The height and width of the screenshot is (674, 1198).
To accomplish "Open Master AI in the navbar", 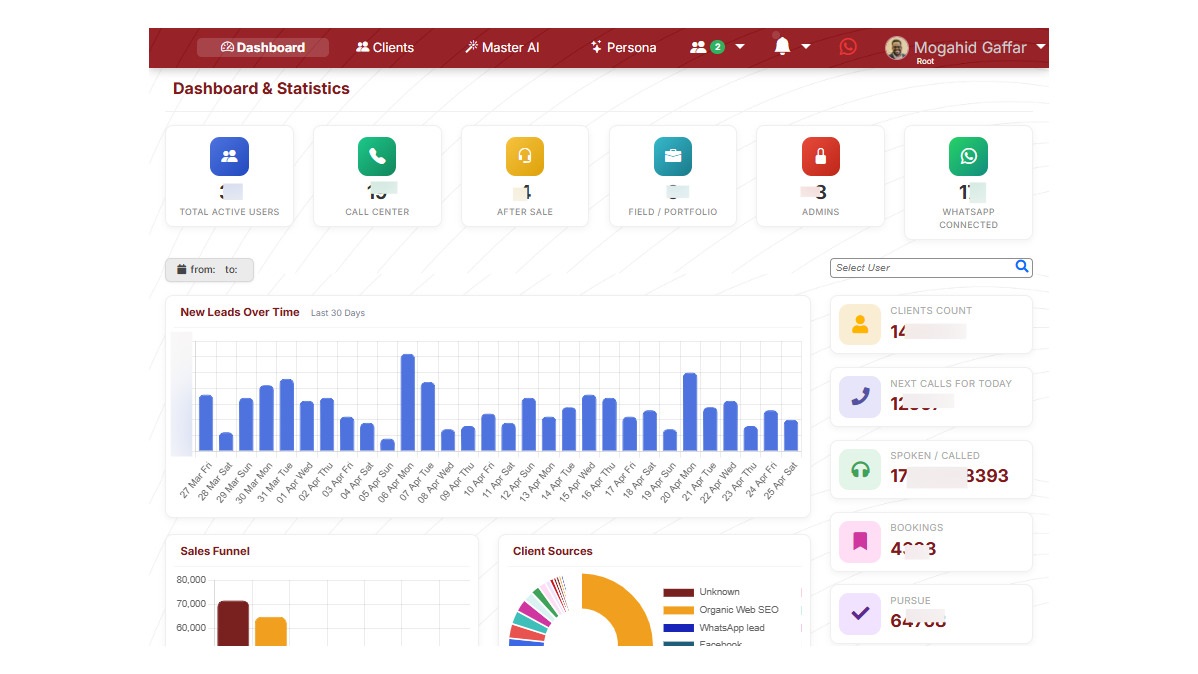I will click(502, 47).
